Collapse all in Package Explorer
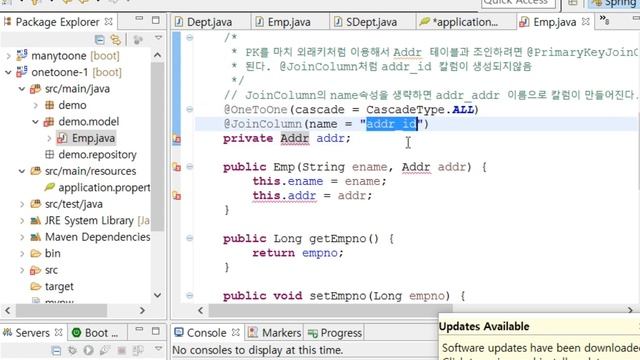This screenshot has width=640, height=360. [x=99, y=39]
